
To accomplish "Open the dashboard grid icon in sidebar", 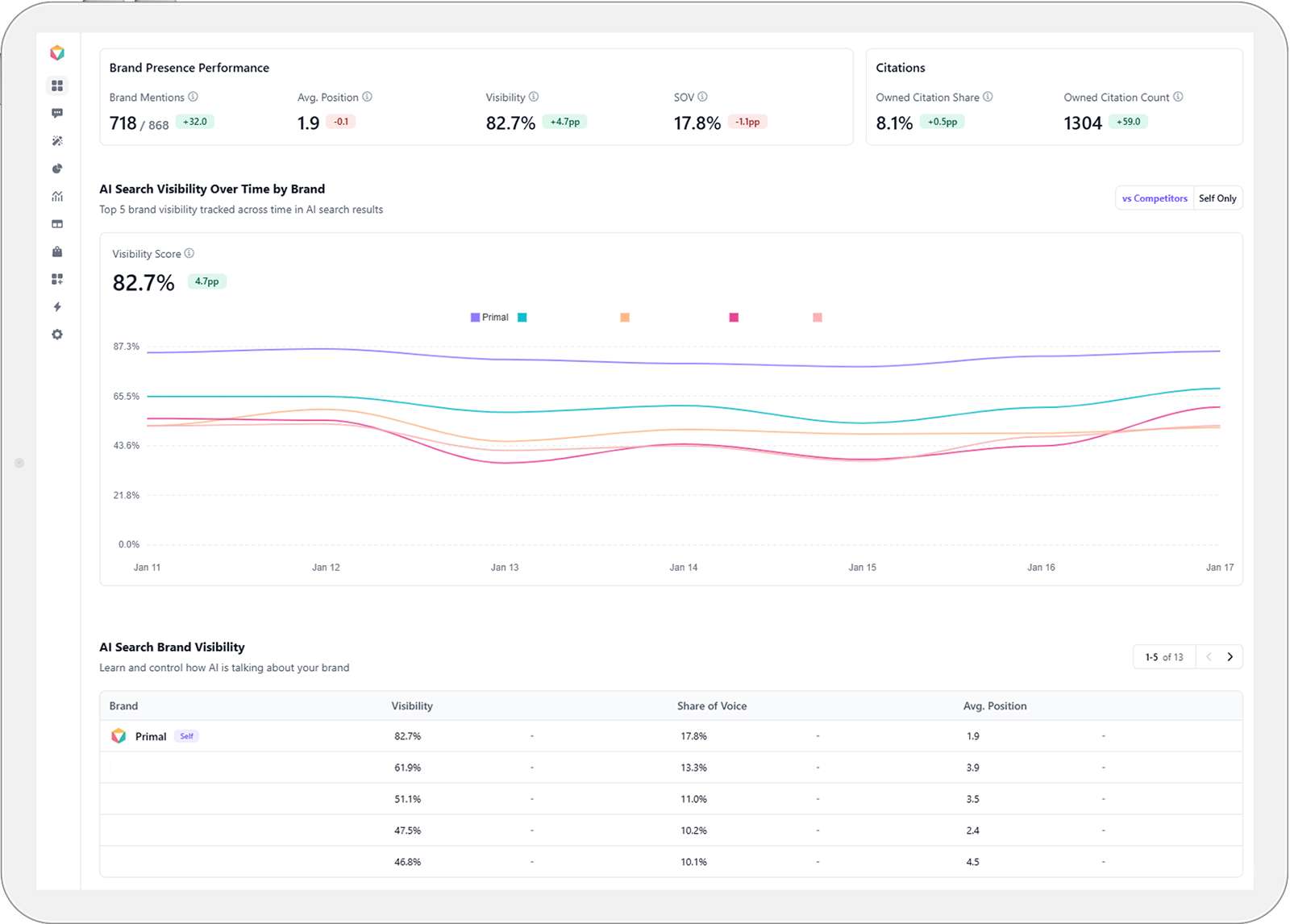I will 57,85.
